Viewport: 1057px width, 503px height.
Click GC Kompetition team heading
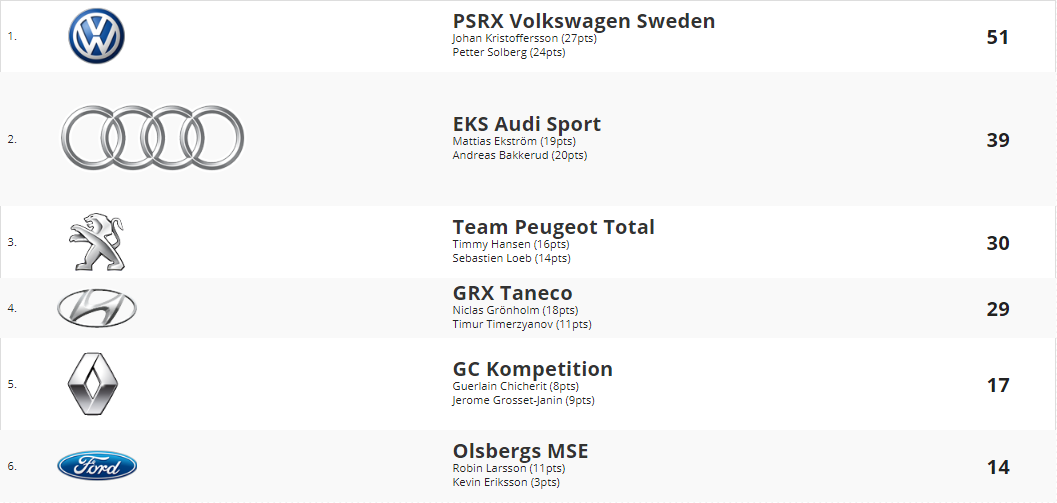[x=533, y=369]
